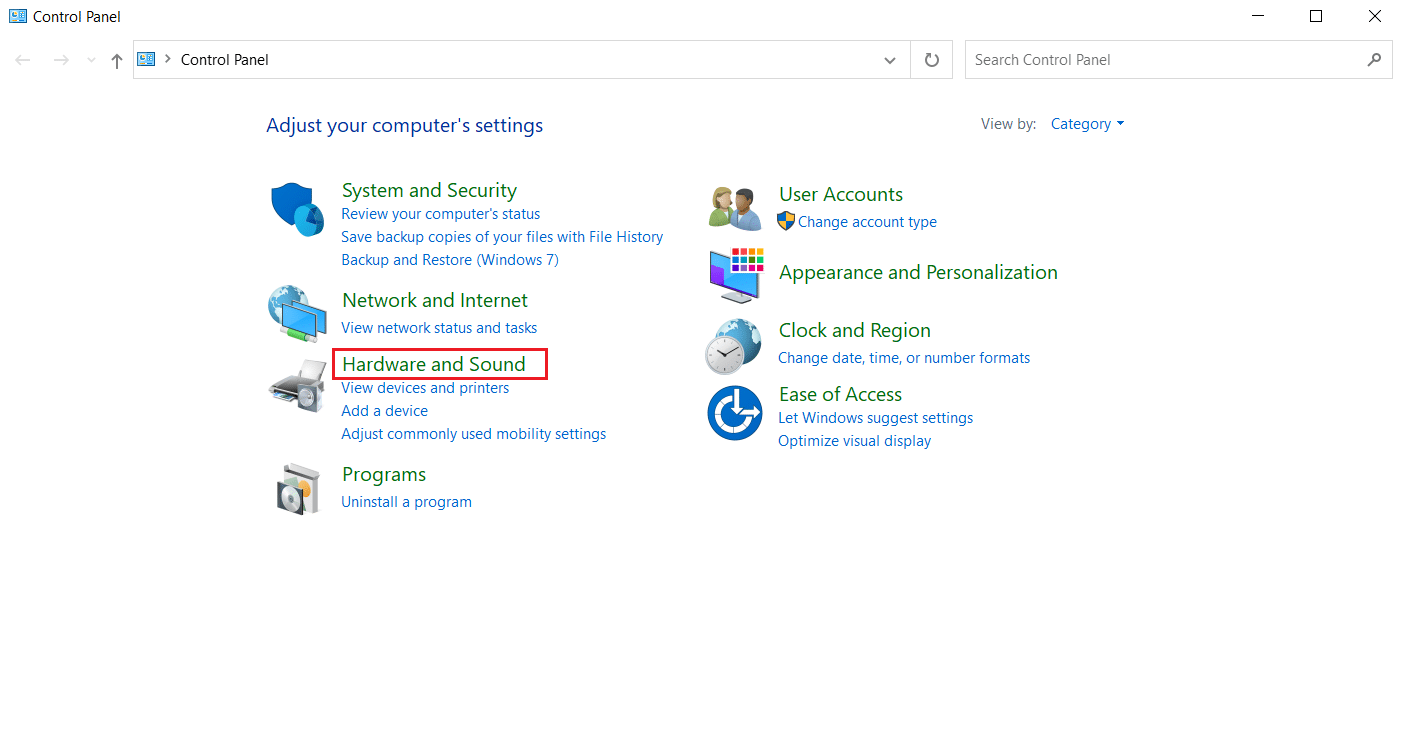
Task: Maximize the Control Panel window
Action: click(x=1316, y=16)
